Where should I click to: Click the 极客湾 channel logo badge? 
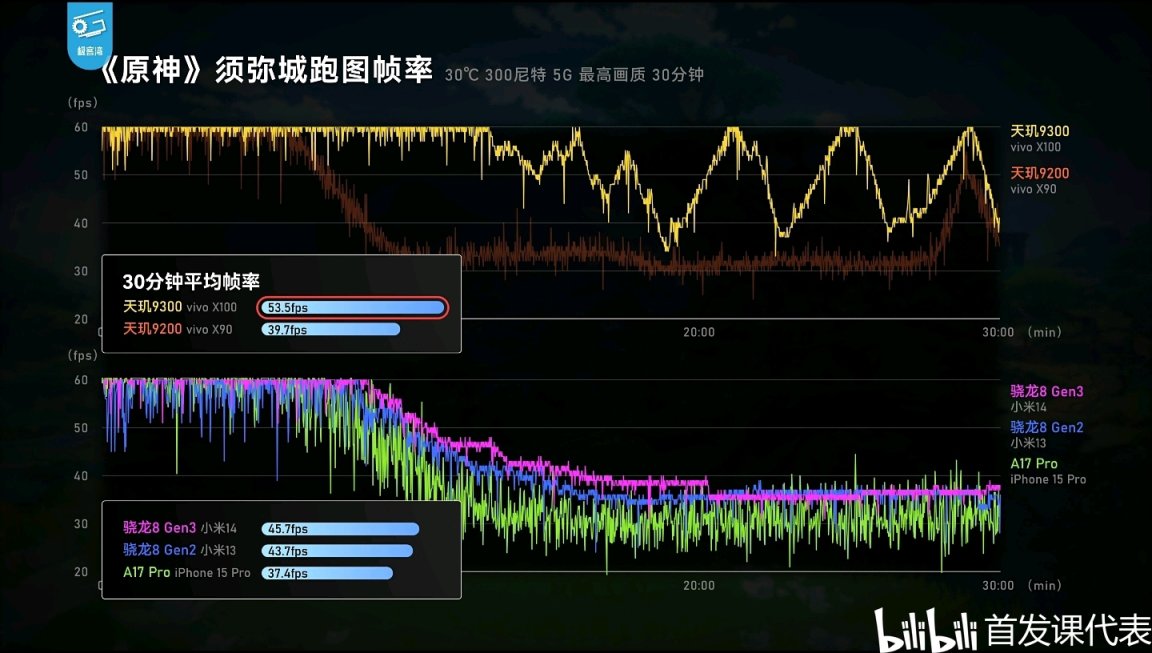[x=90, y=35]
